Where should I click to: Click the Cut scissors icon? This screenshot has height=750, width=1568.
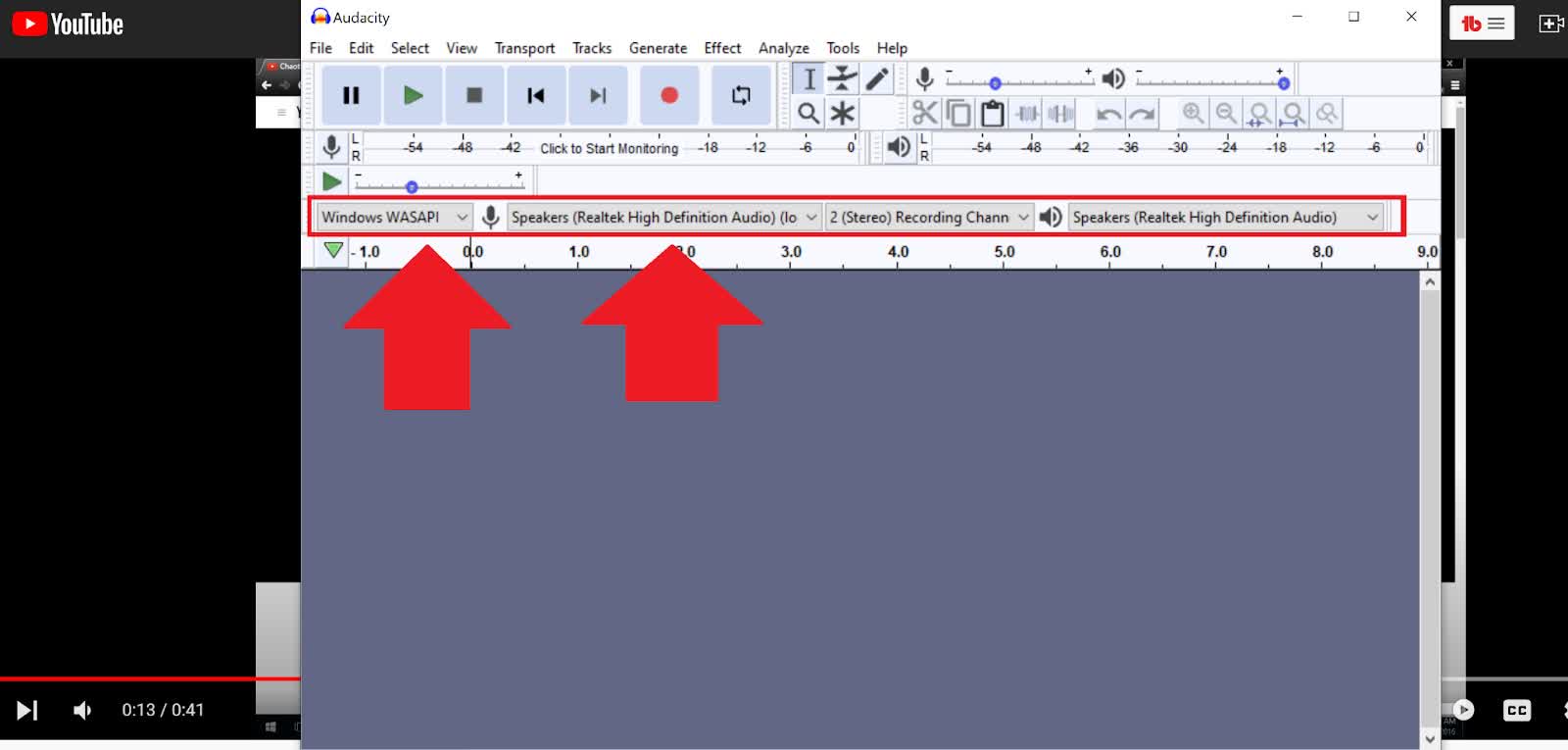pos(925,113)
